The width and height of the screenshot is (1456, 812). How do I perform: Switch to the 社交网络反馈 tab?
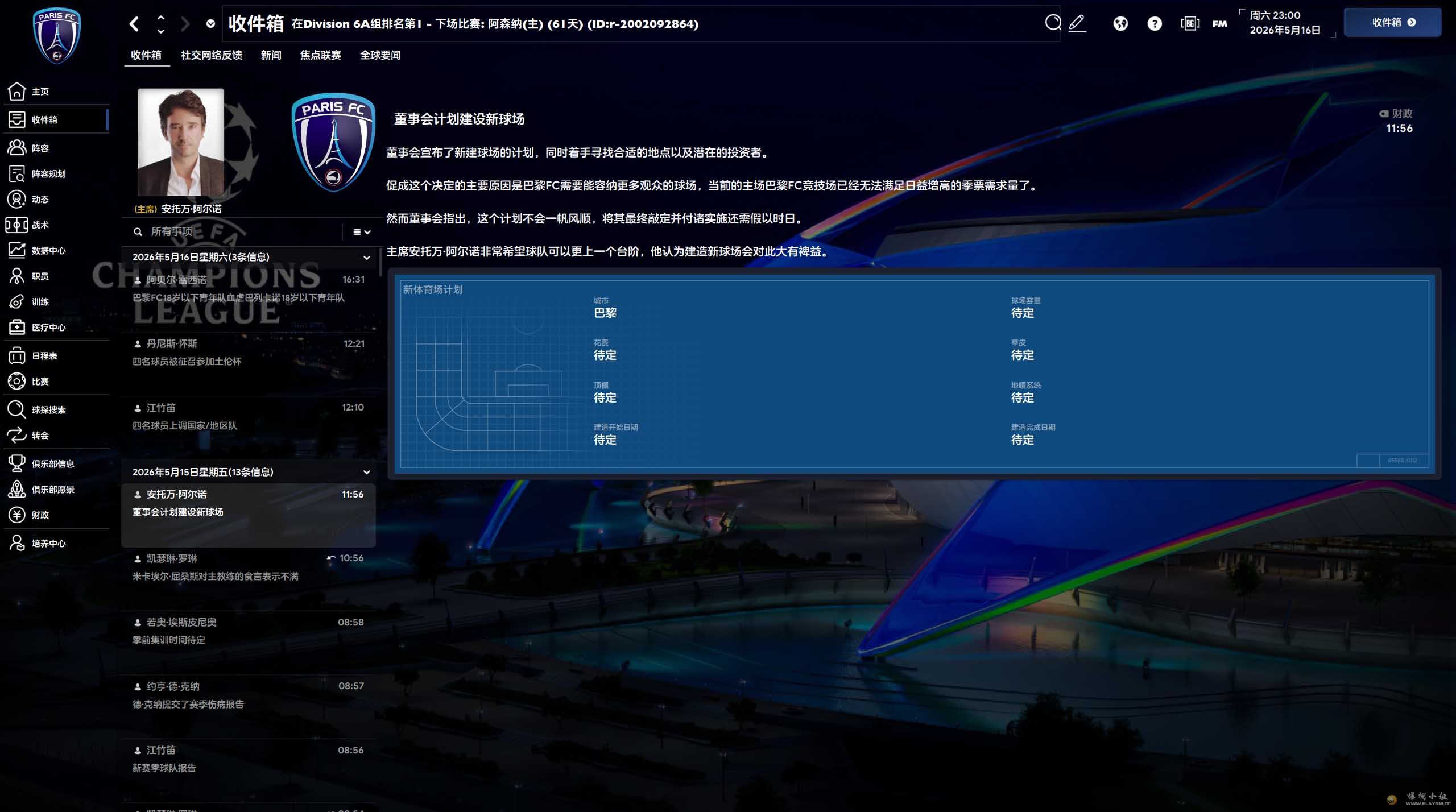(x=211, y=55)
